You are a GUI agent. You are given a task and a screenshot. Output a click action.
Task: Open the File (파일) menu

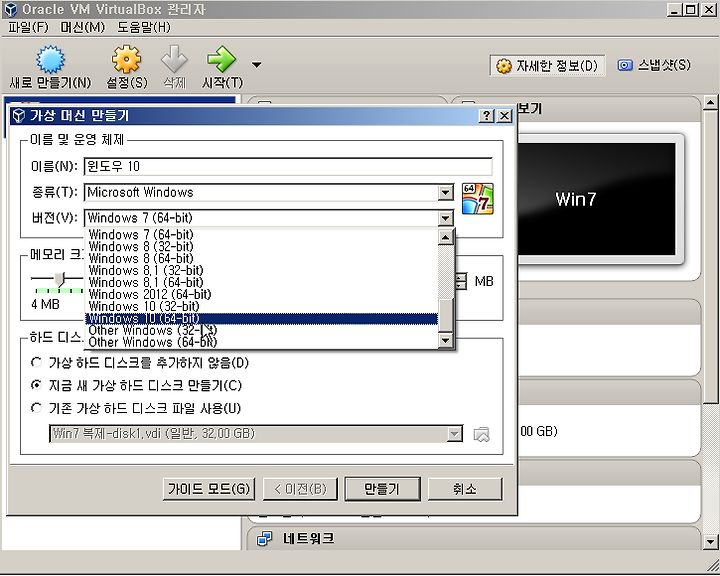tap(28, 27)
